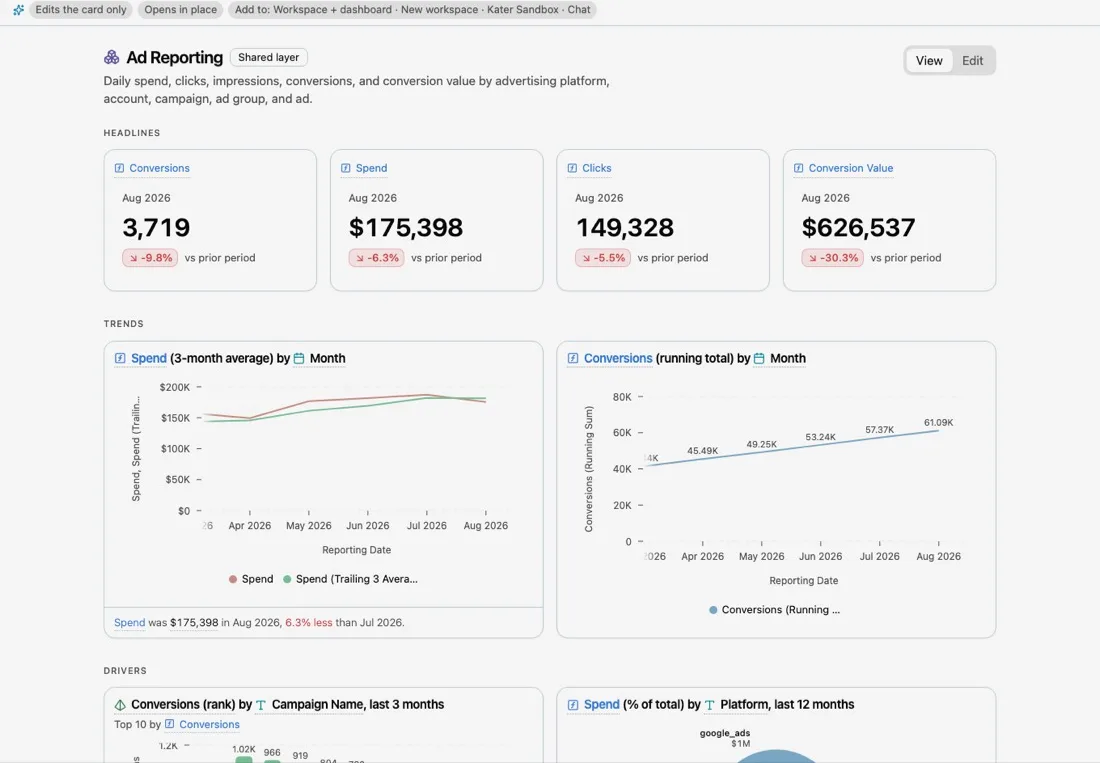The image size is (1100, 763).
Task: Click the metric icon on Spend 3-month average chart
Action: (120, 358)
